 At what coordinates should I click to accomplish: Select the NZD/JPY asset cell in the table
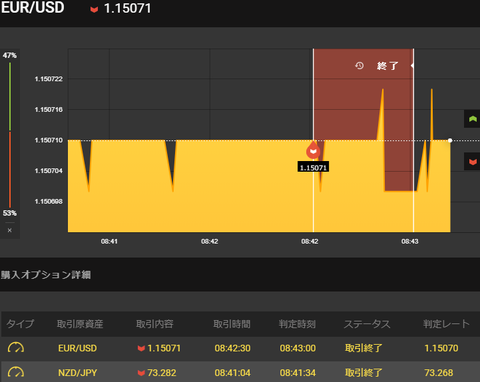click(x=77, y=373)
